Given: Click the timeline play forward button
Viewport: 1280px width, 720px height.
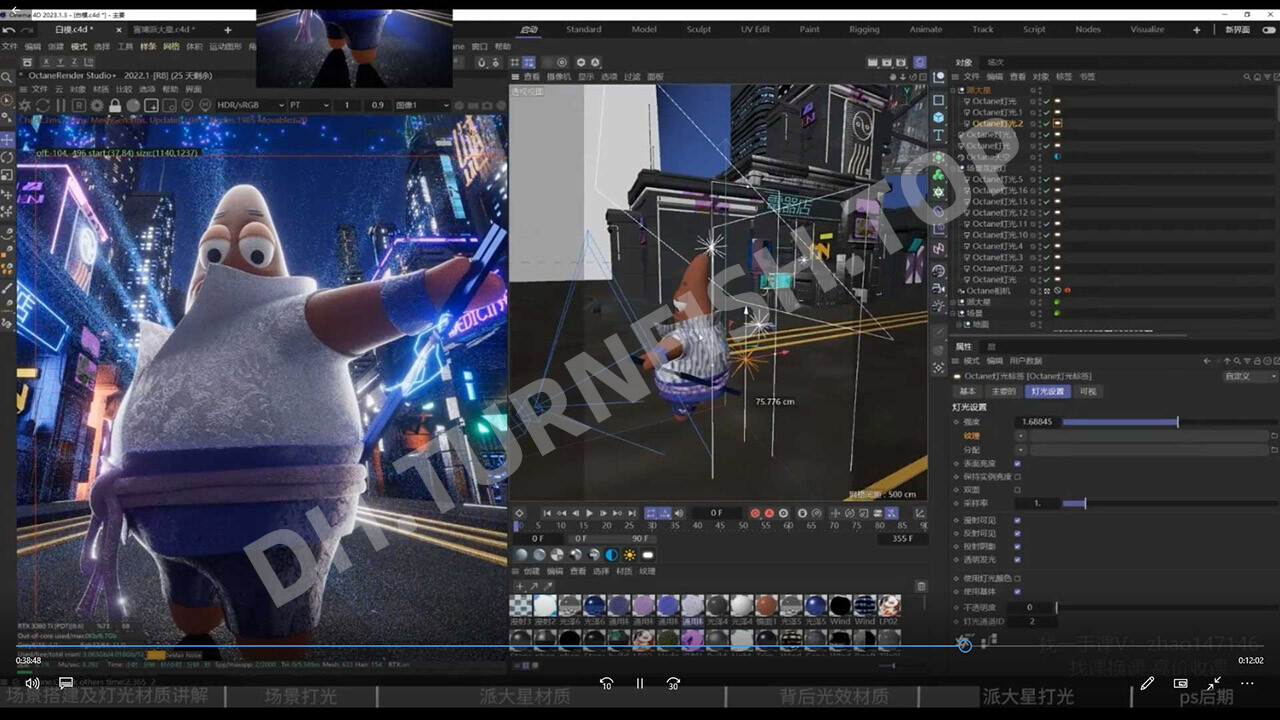Looking at the screenshot, I should click(x=589, y=513).
